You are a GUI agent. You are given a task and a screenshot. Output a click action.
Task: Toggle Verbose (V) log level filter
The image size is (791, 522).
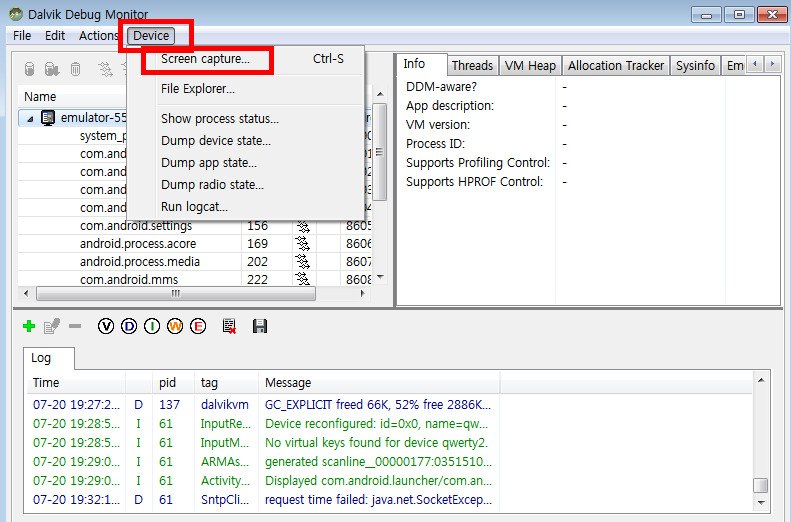click(x=106, y=326)
